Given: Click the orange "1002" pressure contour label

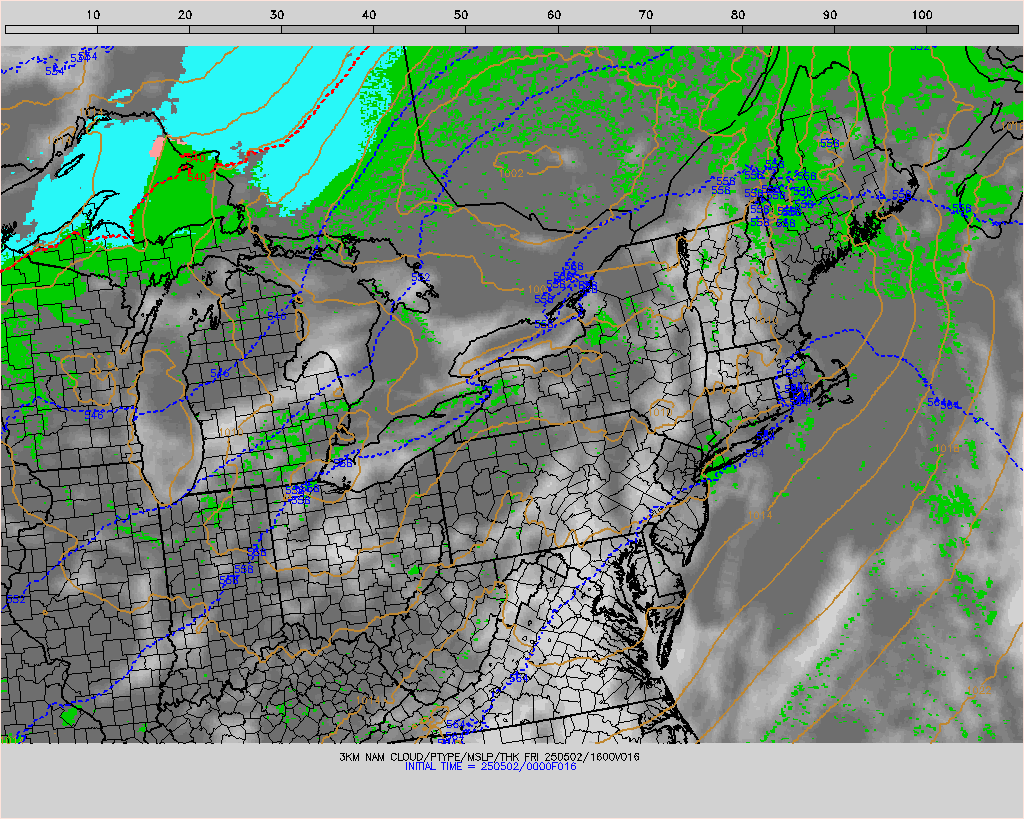Looking at the screenshot, I should [x=511, y=173].
